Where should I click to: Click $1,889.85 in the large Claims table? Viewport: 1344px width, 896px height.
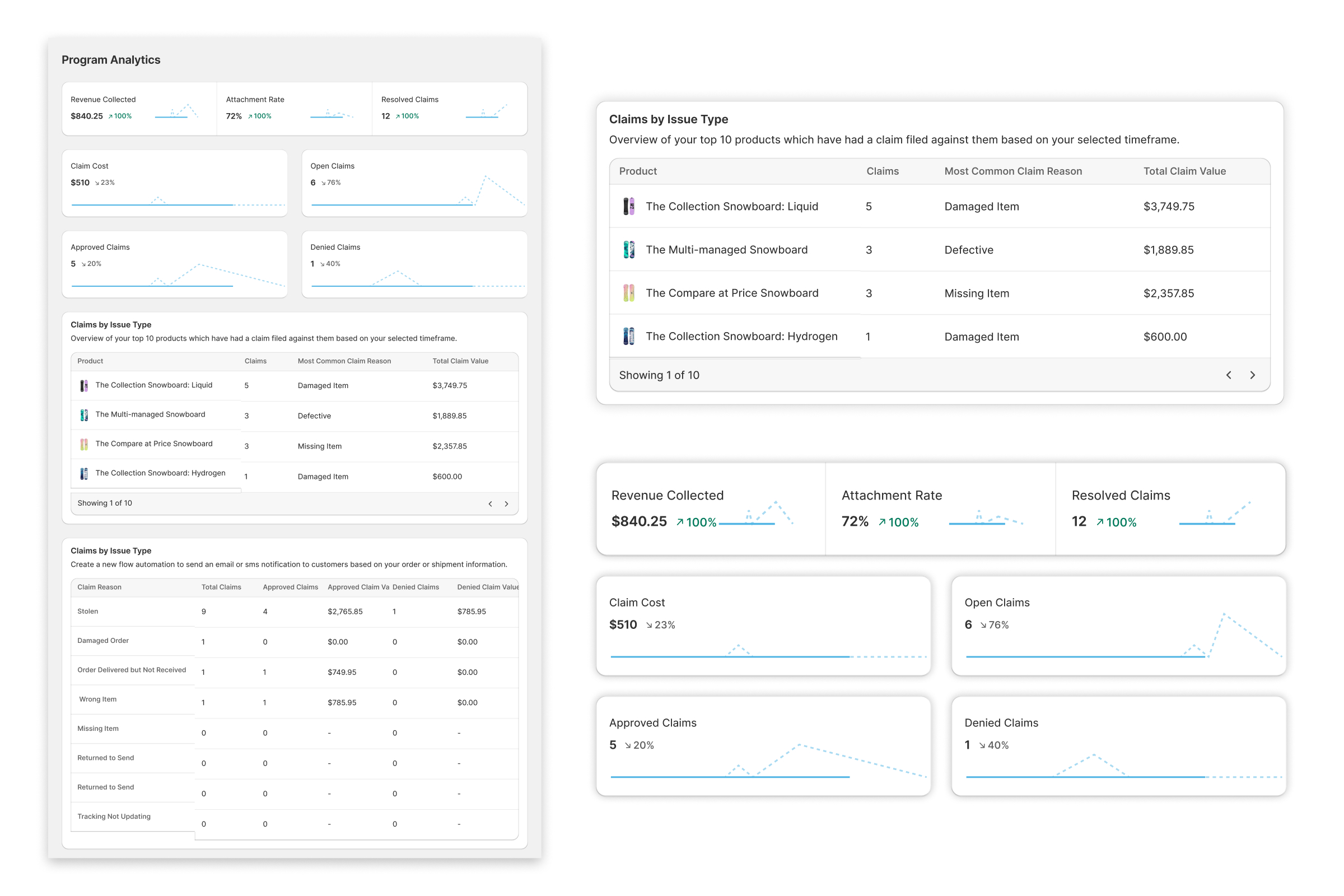1168,250
